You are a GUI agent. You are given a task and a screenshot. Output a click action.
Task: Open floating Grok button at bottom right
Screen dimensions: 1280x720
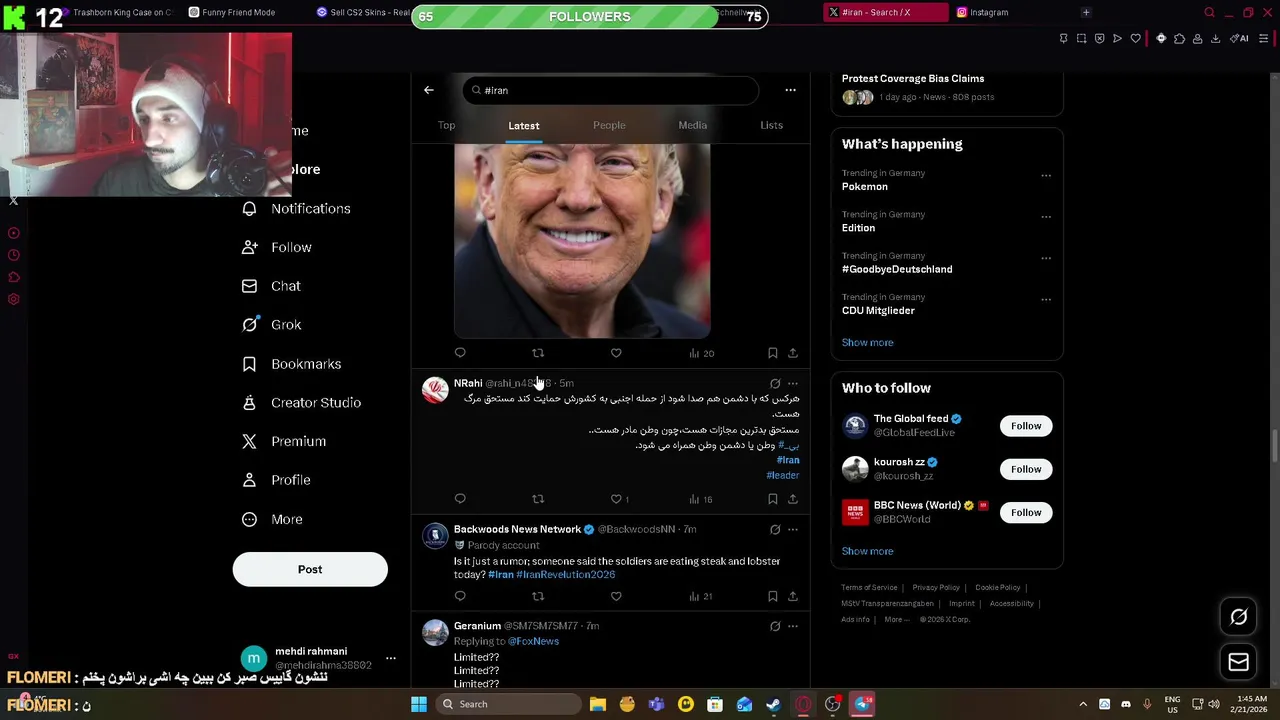pyautogui.click(x=1238, y=617)
